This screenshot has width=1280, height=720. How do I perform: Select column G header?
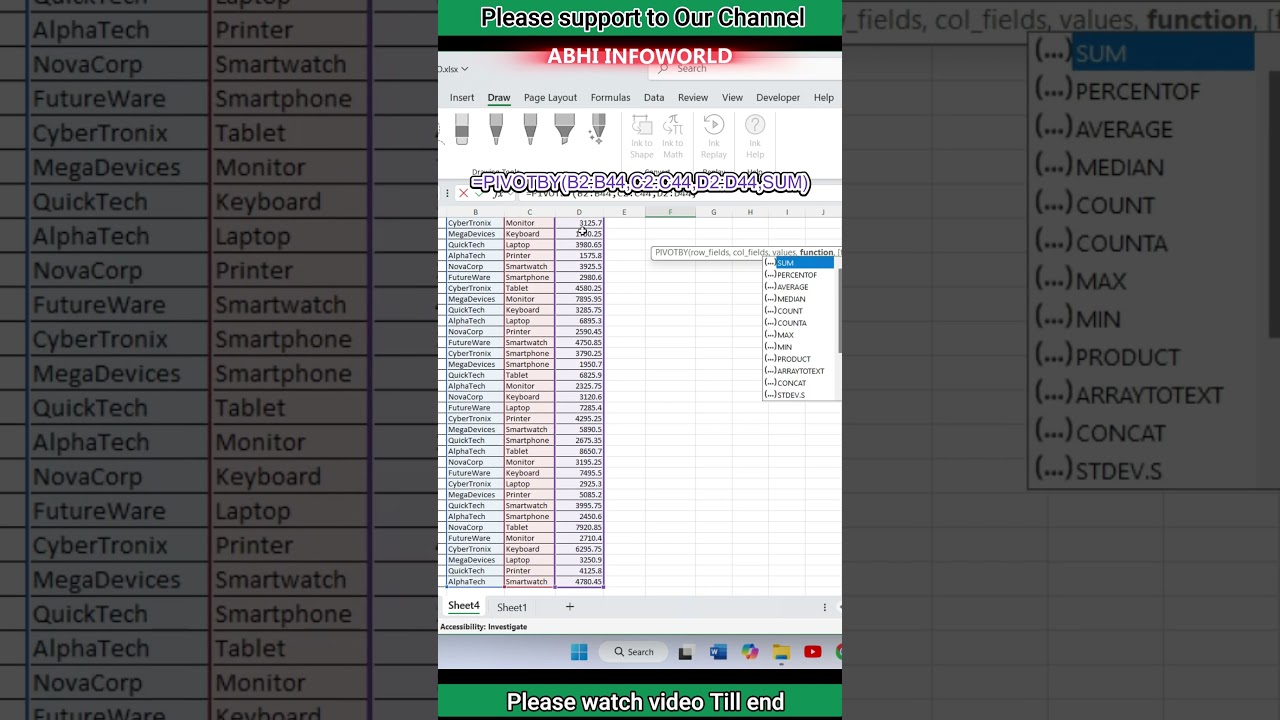713,212
